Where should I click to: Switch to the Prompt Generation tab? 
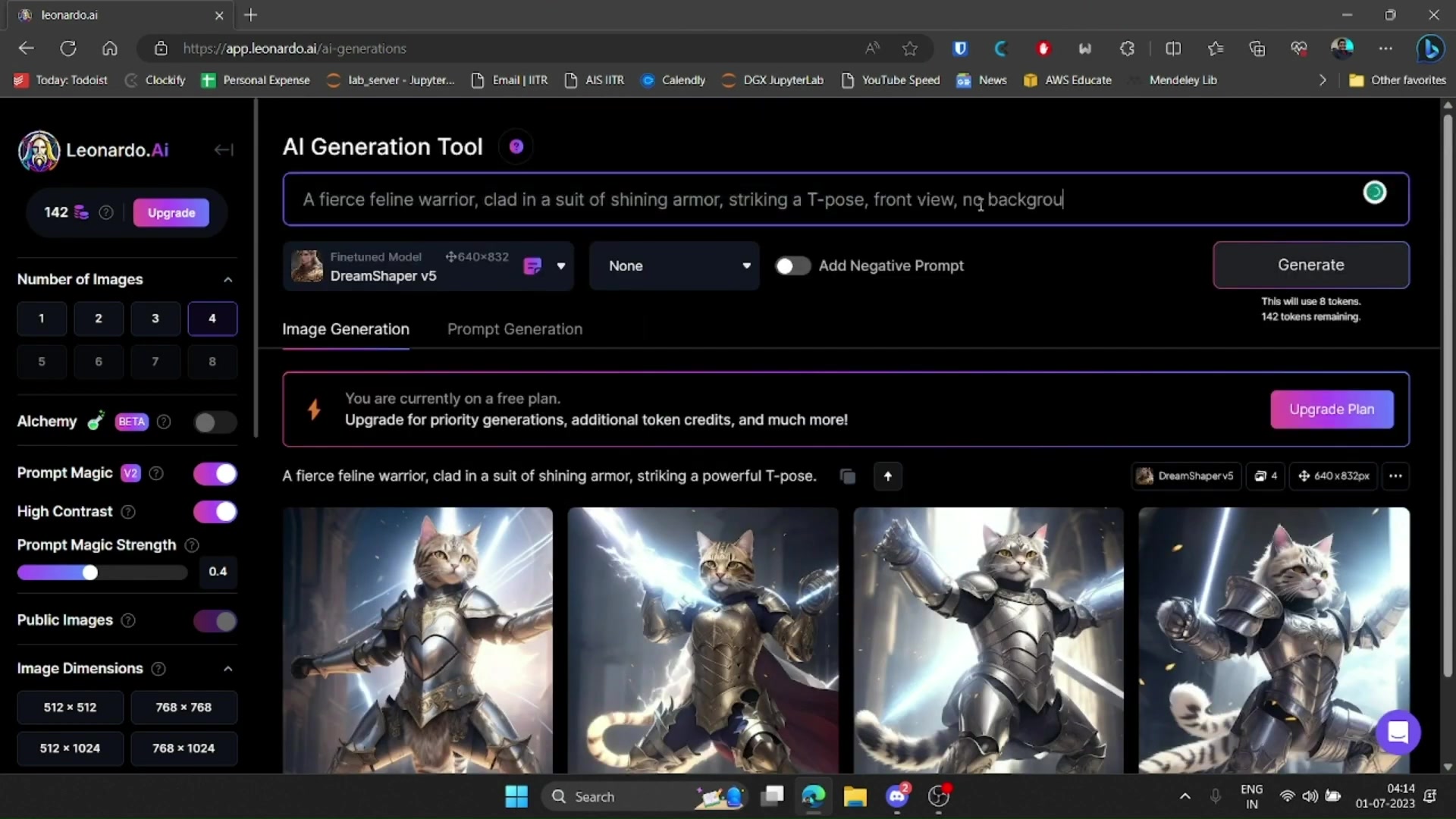pos(514,329)
